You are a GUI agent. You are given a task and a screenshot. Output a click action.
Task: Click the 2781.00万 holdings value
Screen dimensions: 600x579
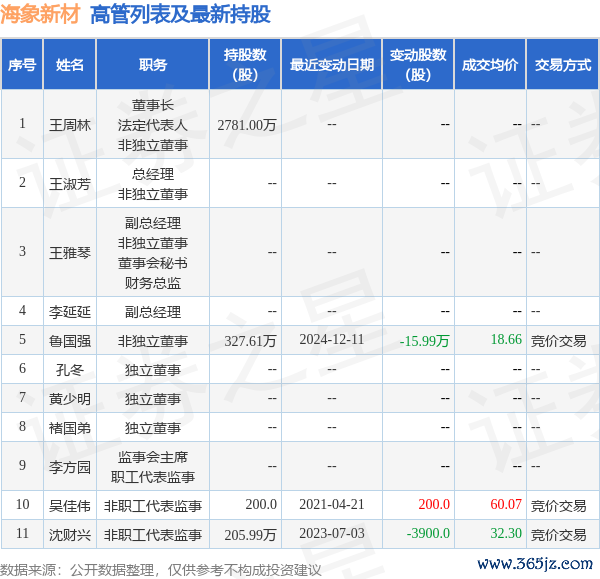tap(247, 125)
